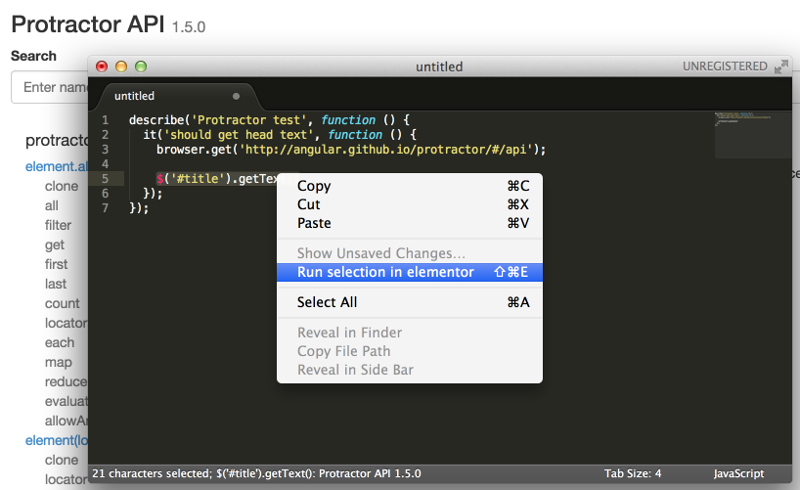Click Reveal in Side Bar menu entry
This screenshot has height=490, width=800.
click(409, 370)
